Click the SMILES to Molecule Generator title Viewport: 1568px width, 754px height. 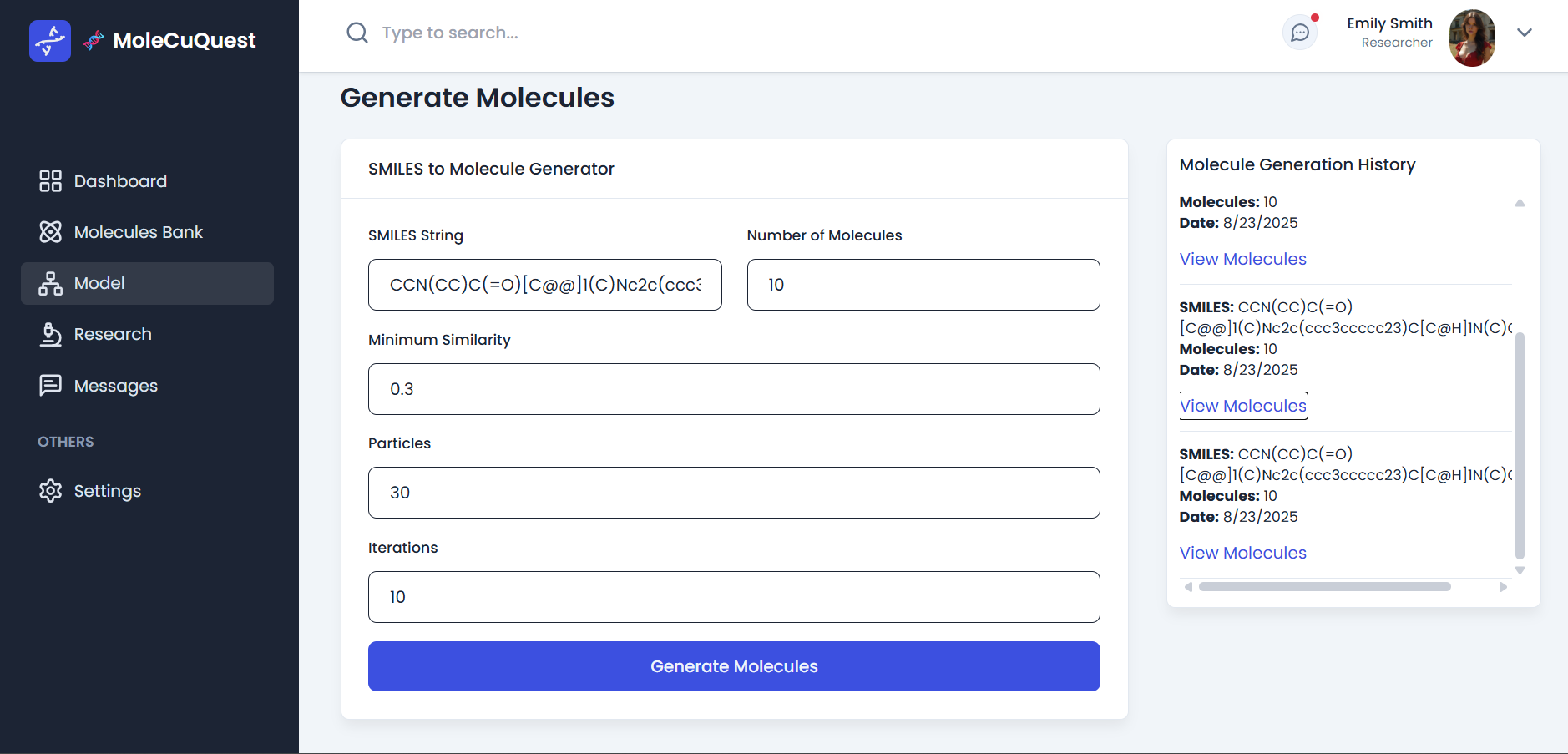(x=491, y=169)
